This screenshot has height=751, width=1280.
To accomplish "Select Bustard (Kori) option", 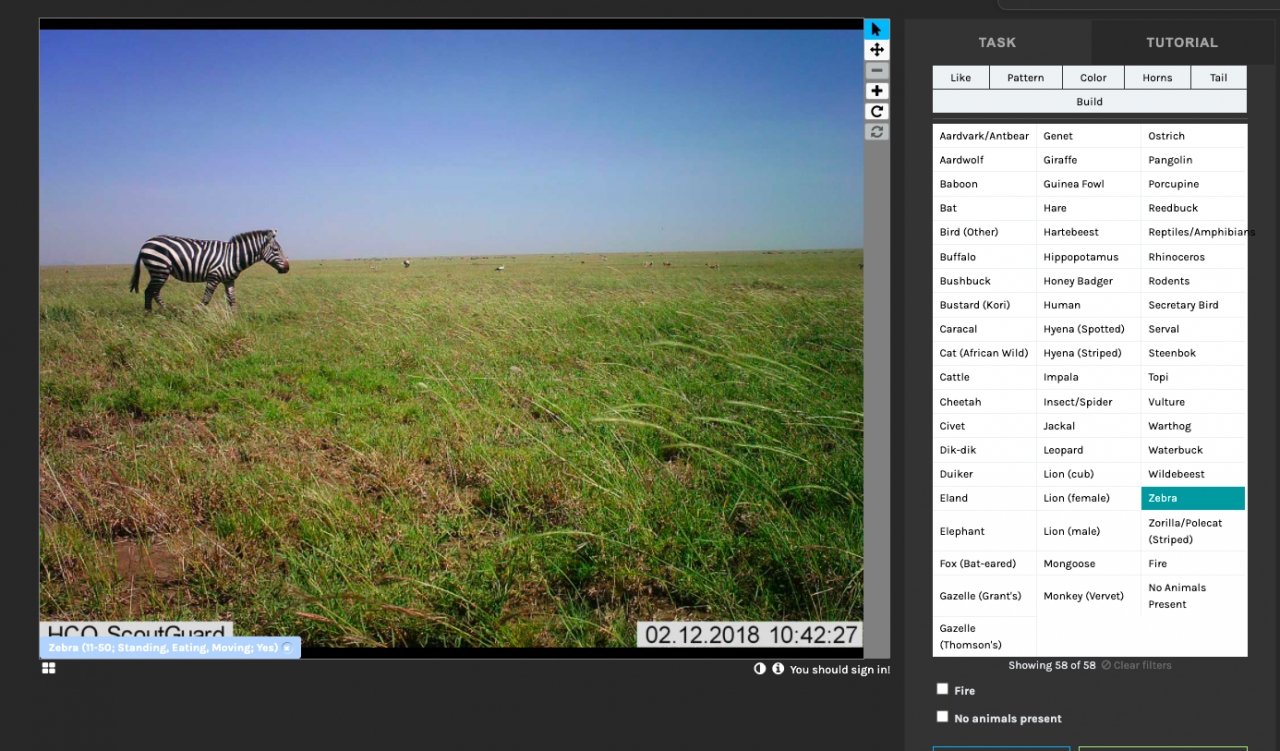I will (x=984, y=305).
